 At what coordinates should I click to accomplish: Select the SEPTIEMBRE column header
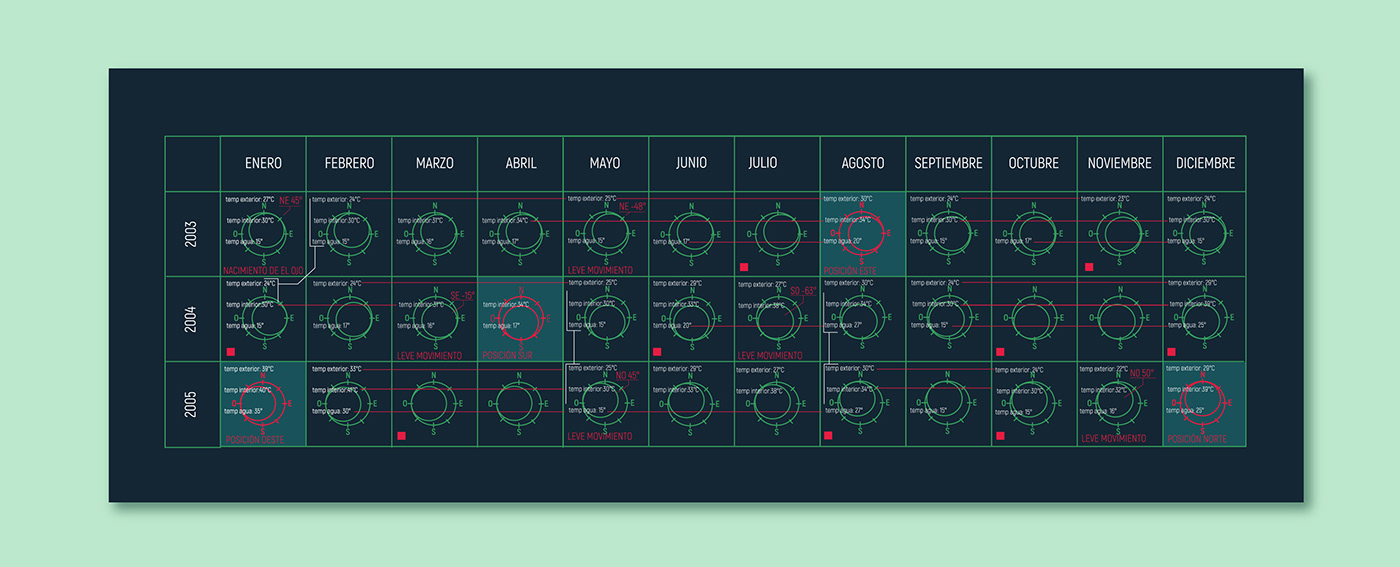948,163
